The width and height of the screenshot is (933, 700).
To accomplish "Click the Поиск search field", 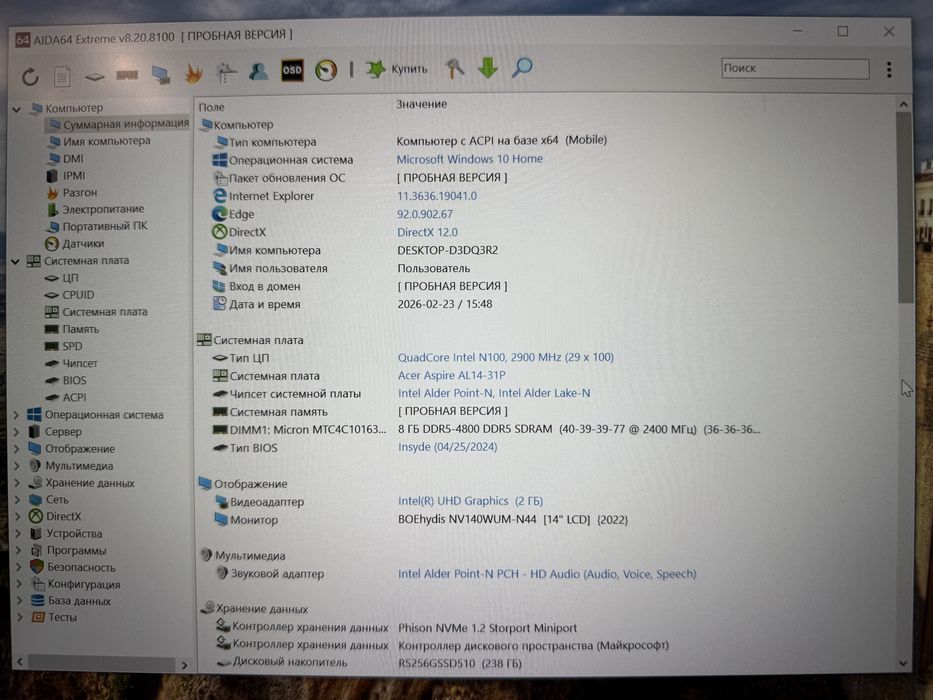I will pyautogui.click(x=794, y=68).
